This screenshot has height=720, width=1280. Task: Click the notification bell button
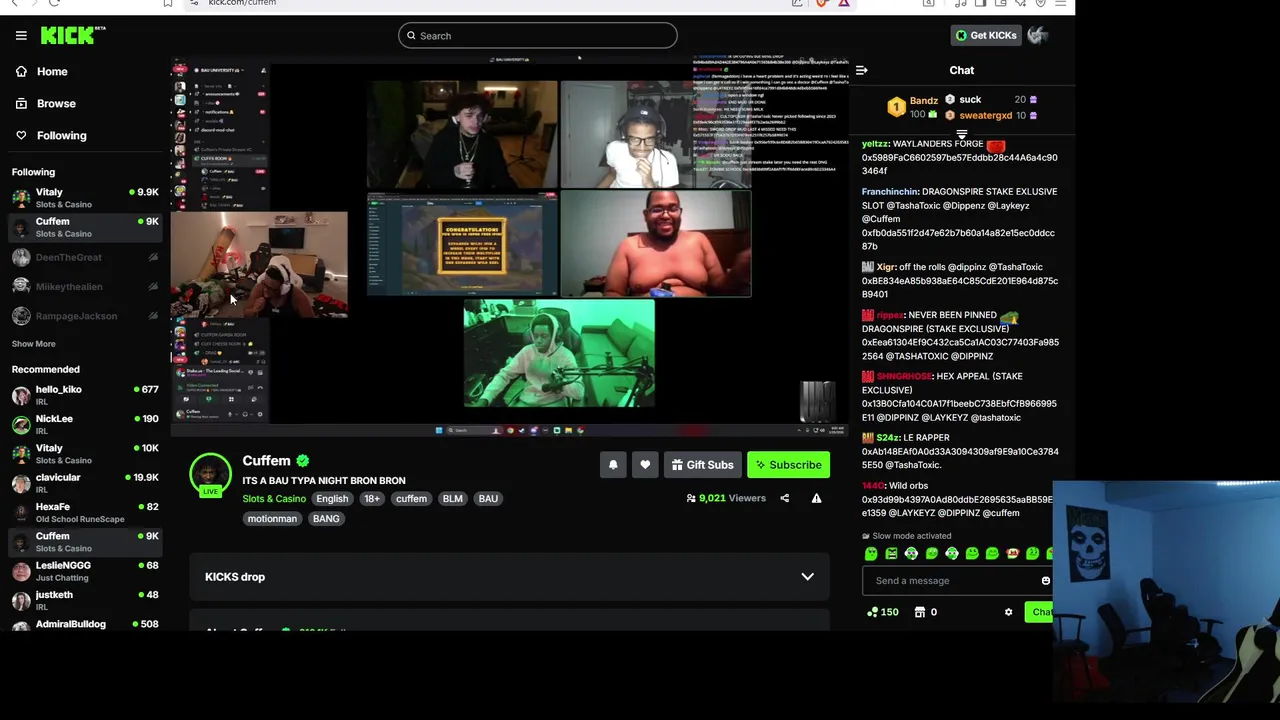(613, 465)
